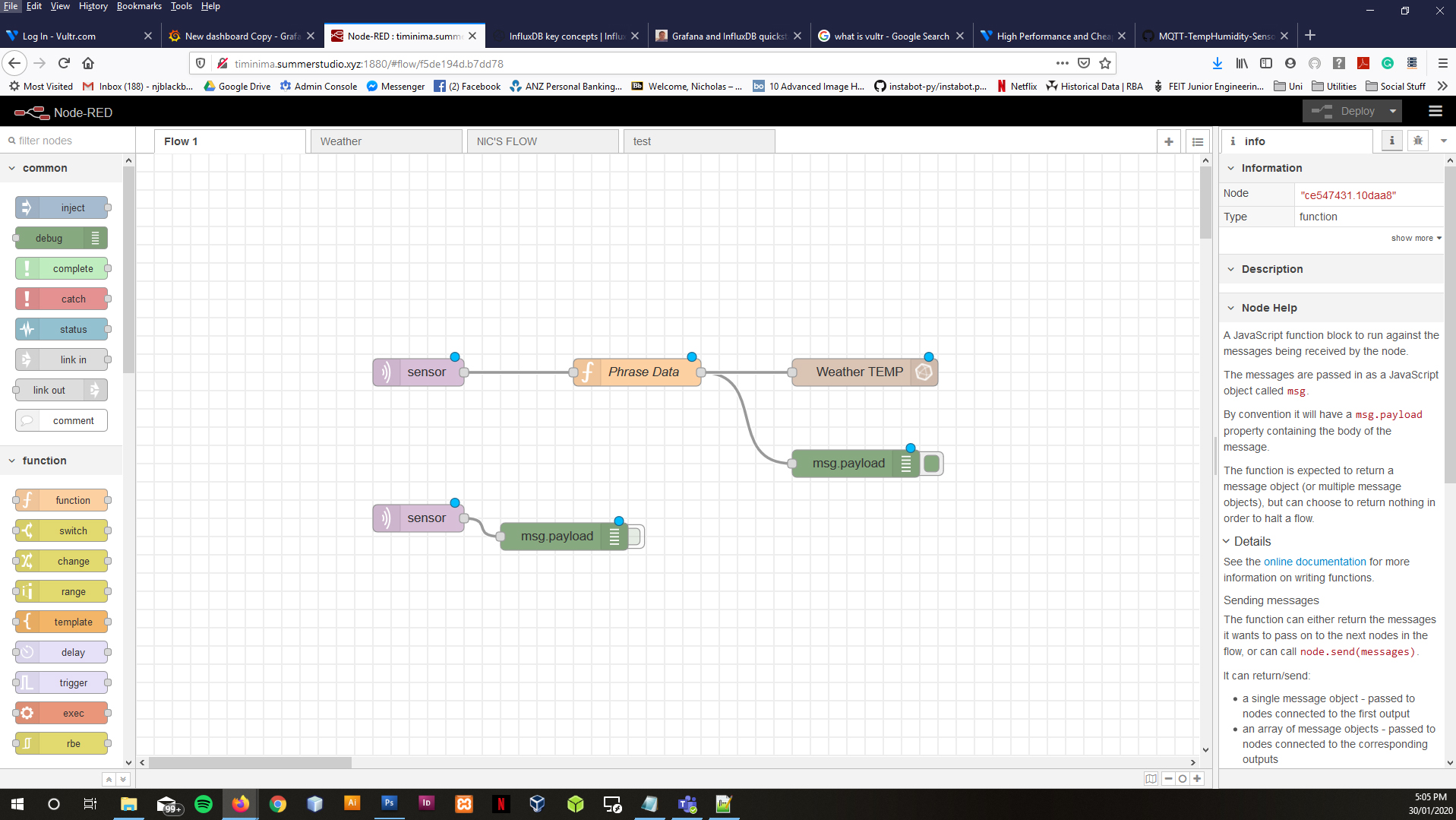1456x820 pixels.
Task: Open the Node-RED hamburger main menu
Action: [x=1435, y=112]
